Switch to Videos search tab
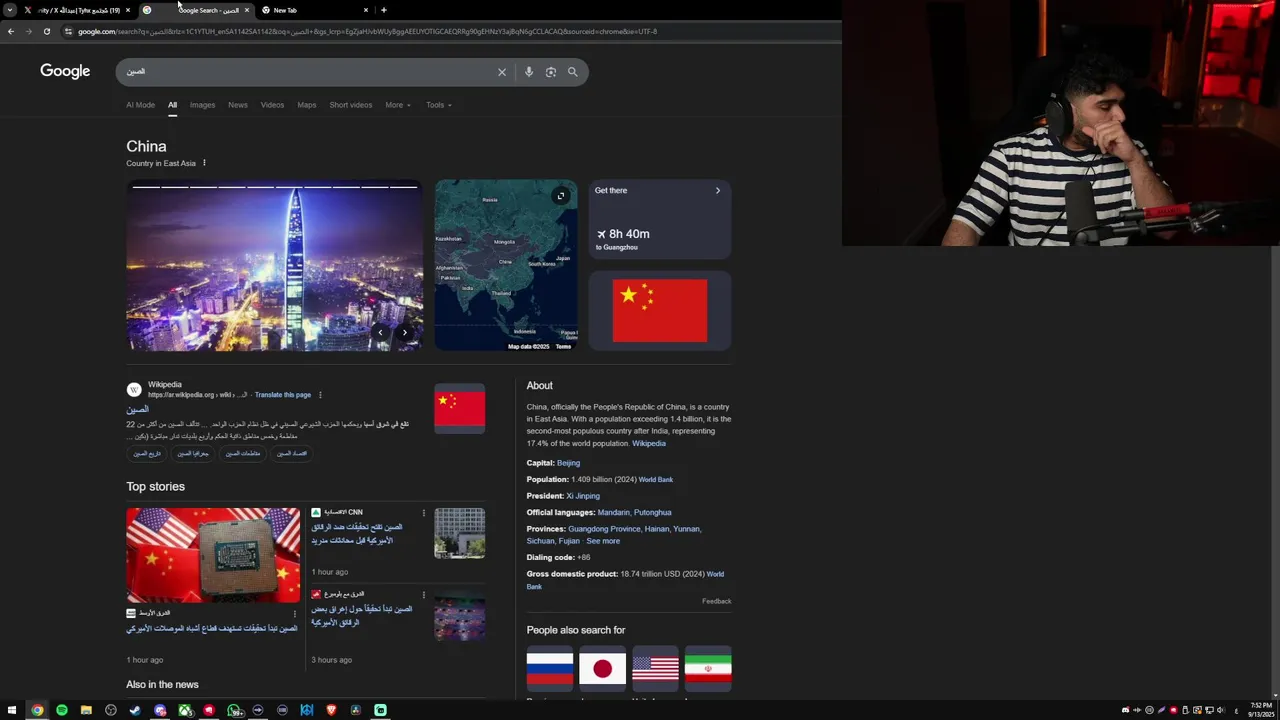The height and width of the screenshot is (720, 1280). click(x=272, y=105)
